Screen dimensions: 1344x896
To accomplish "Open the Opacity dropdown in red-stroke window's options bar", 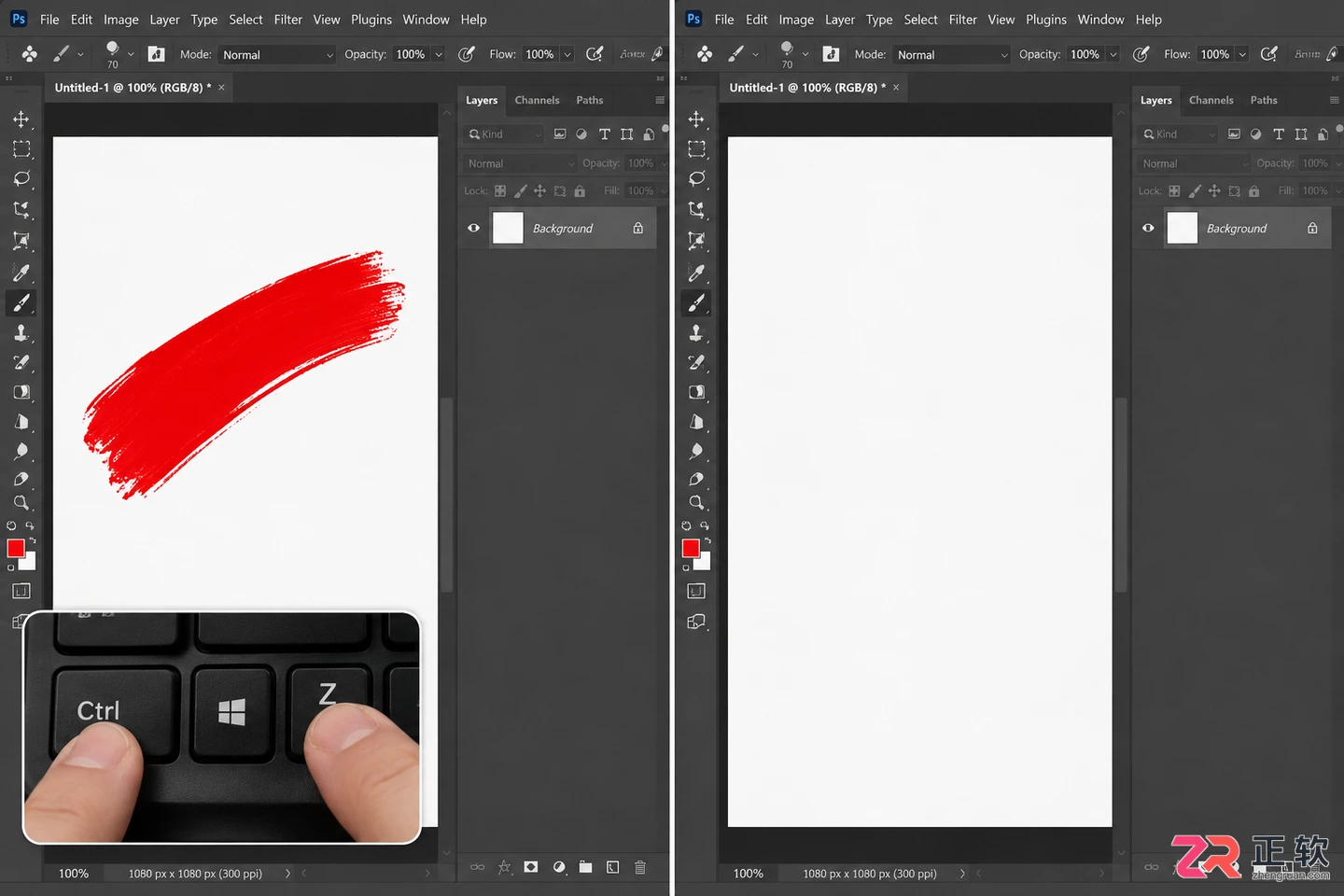I will click(439, 55).
